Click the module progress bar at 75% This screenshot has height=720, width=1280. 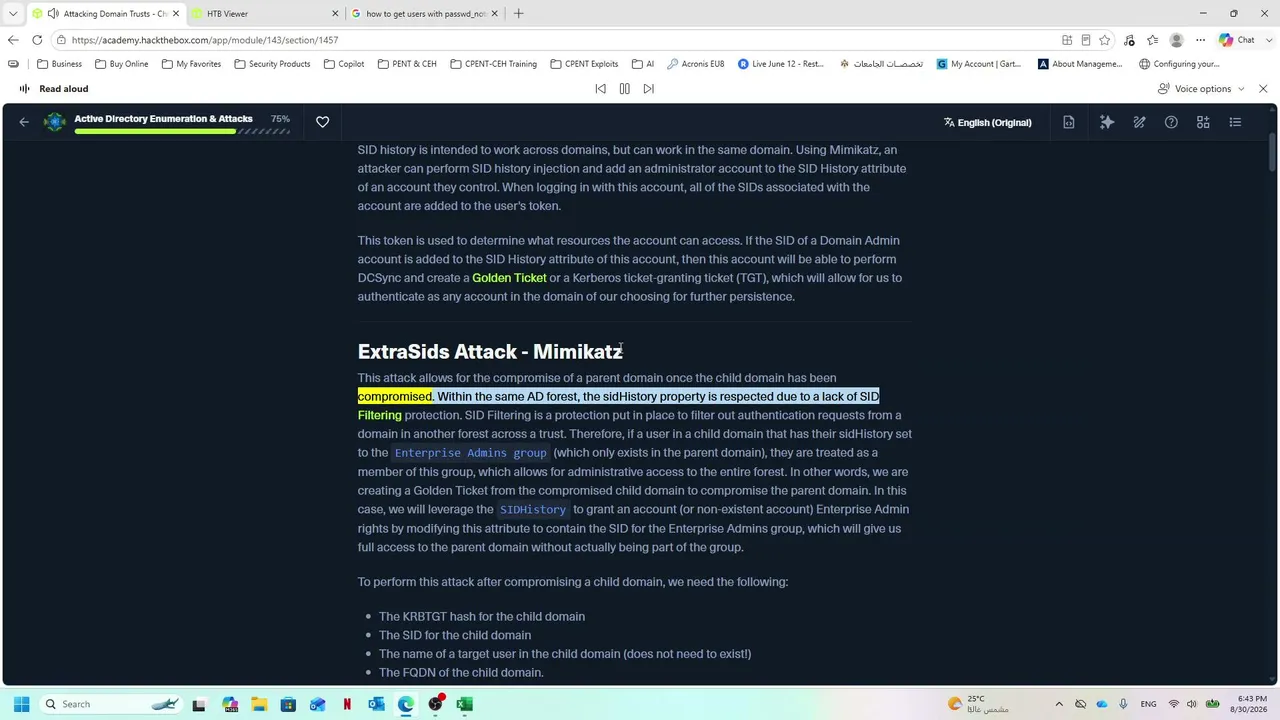[x=182, y=131]
